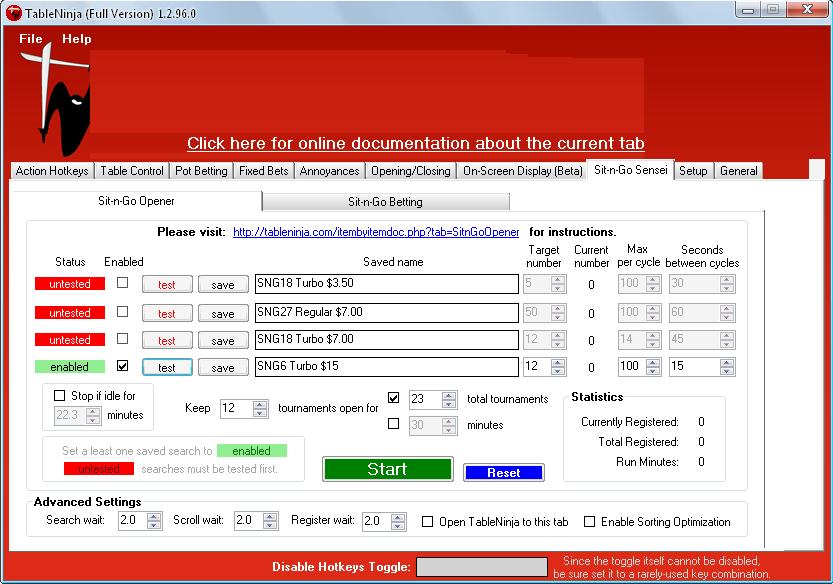The height and width of the screenshot is (584, 833).
Task: Click test for SNG27 Regular $7.00
Action: click(x=167, y=313)
